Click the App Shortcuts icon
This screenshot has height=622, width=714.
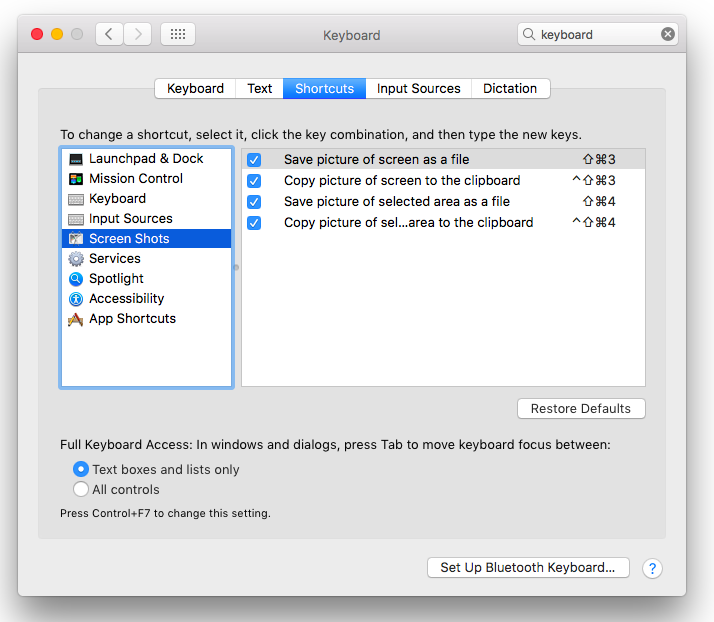[x=76, y=319]
